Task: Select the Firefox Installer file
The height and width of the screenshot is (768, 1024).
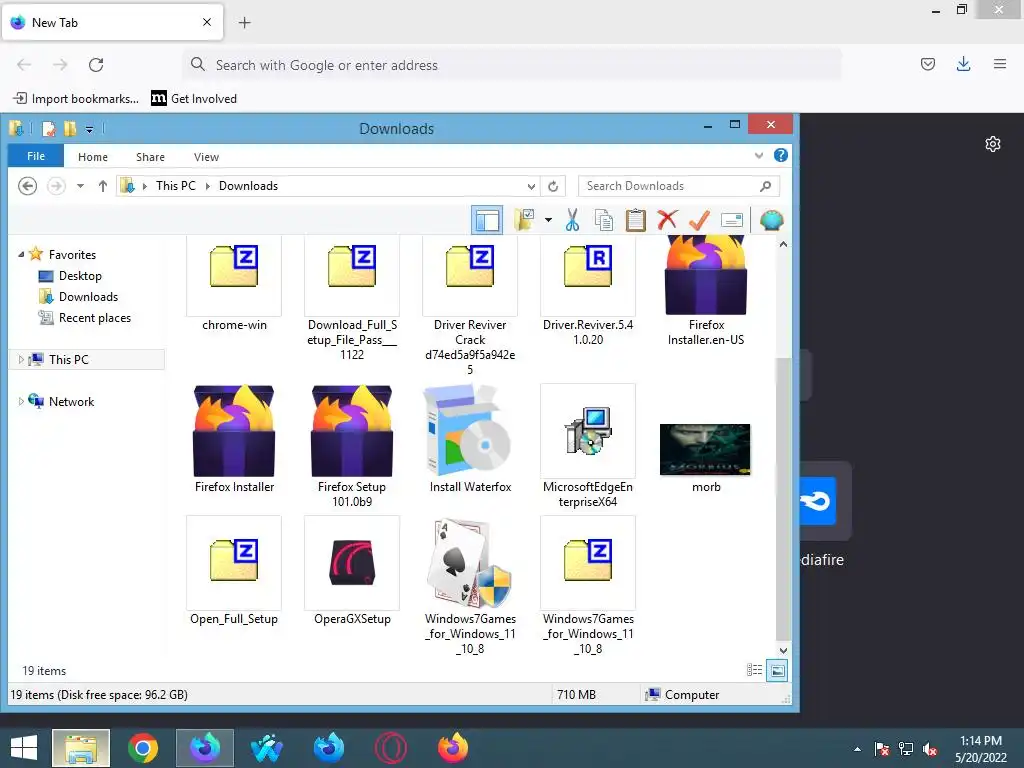Action: coord(234,439)
